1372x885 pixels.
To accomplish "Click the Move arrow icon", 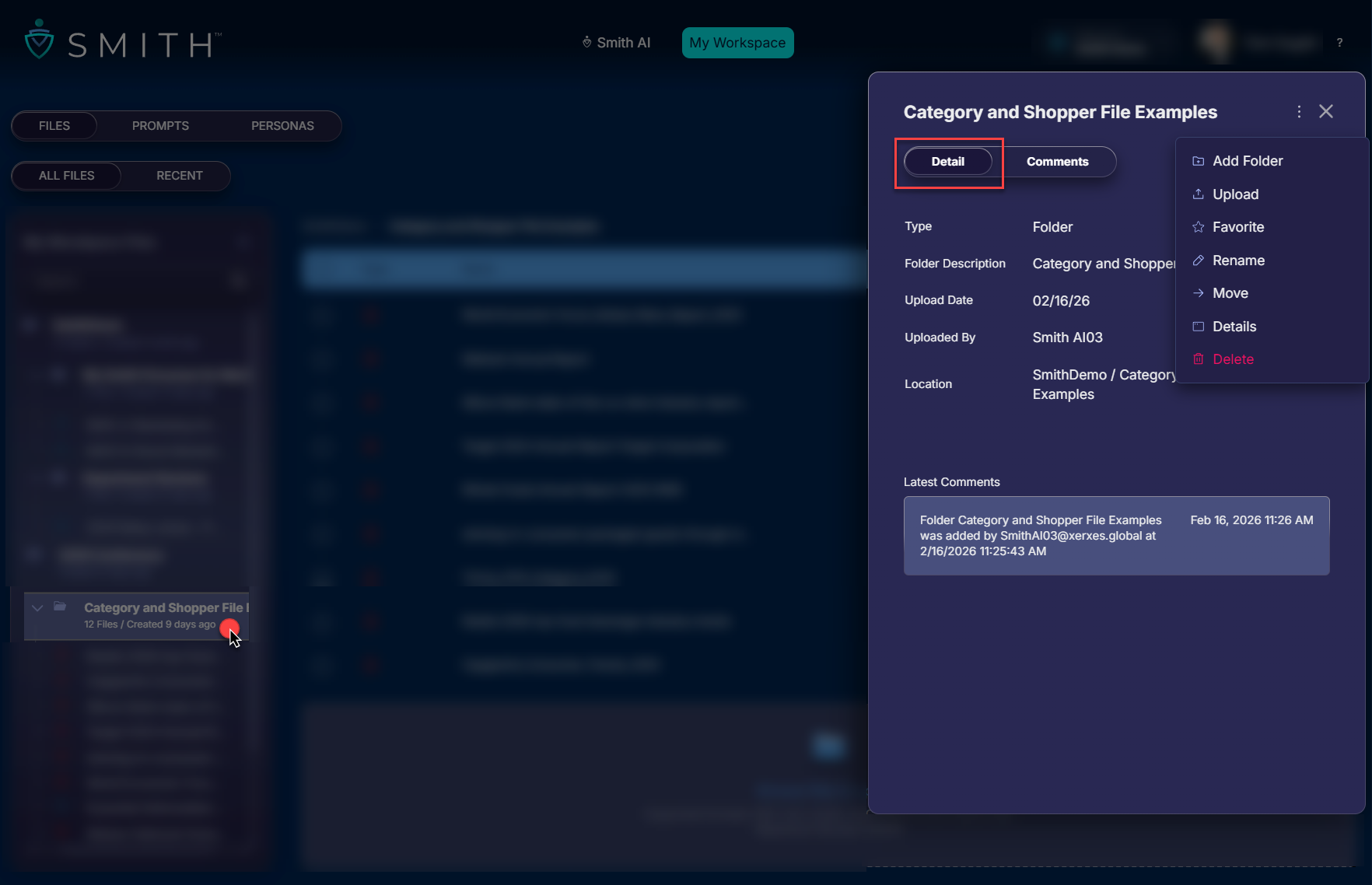I will pyautogui.click(x=1198, y=293).
